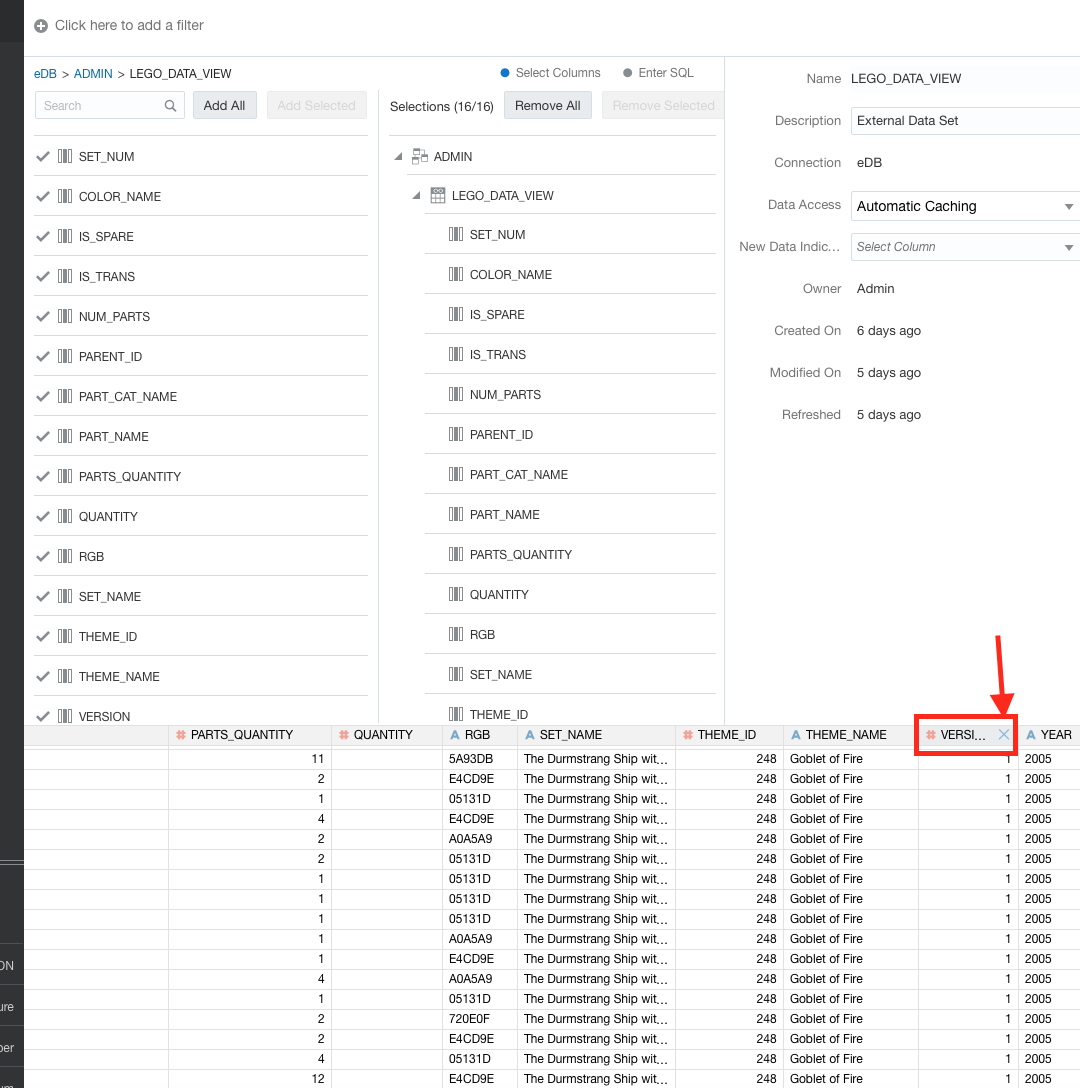
Task: Click the column icon beside IS_SPARE in the left list
Action: pyautogui.click(x=65, y=236)
